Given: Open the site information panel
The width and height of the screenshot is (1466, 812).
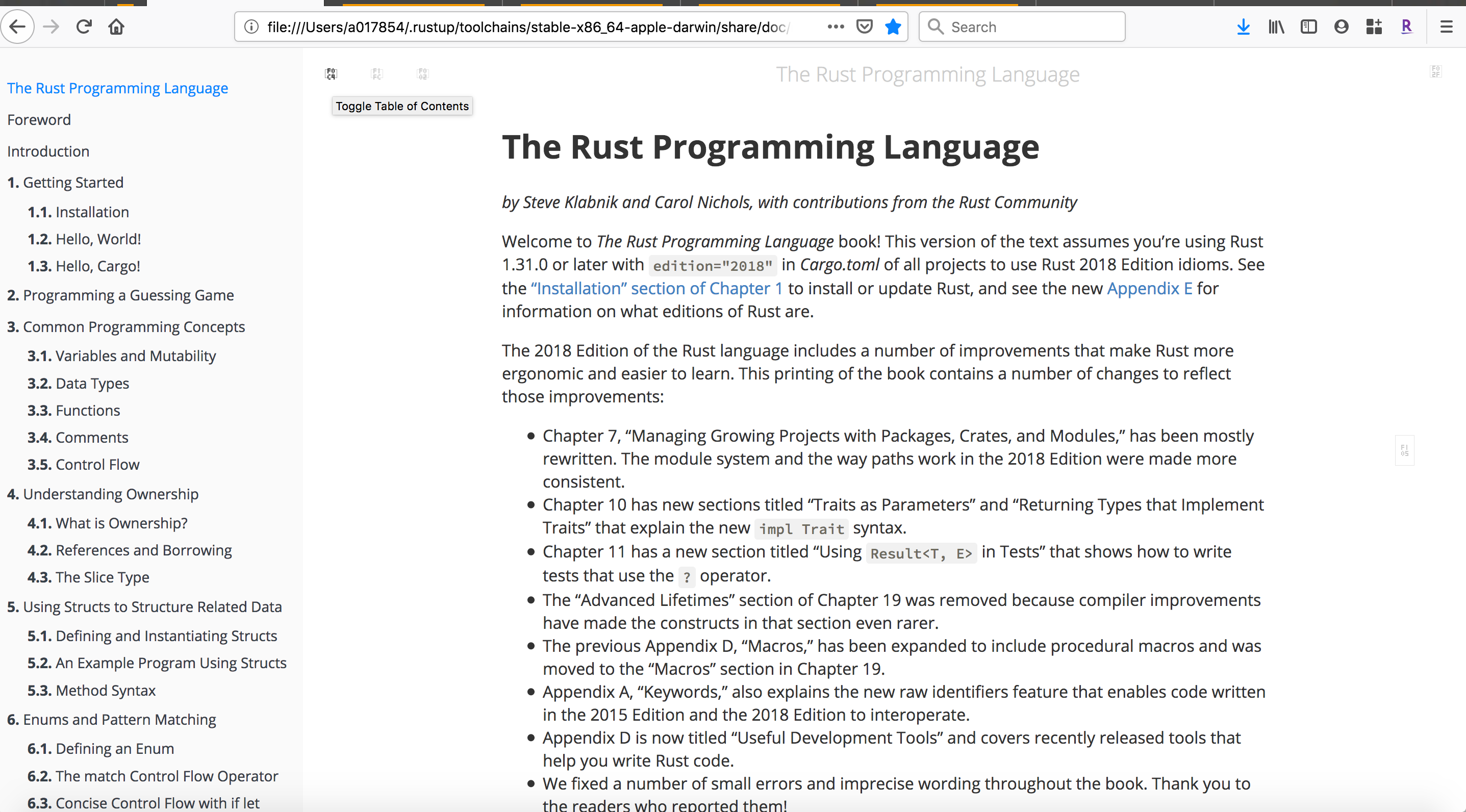Looking at the screenshot, I should (250, 26).
